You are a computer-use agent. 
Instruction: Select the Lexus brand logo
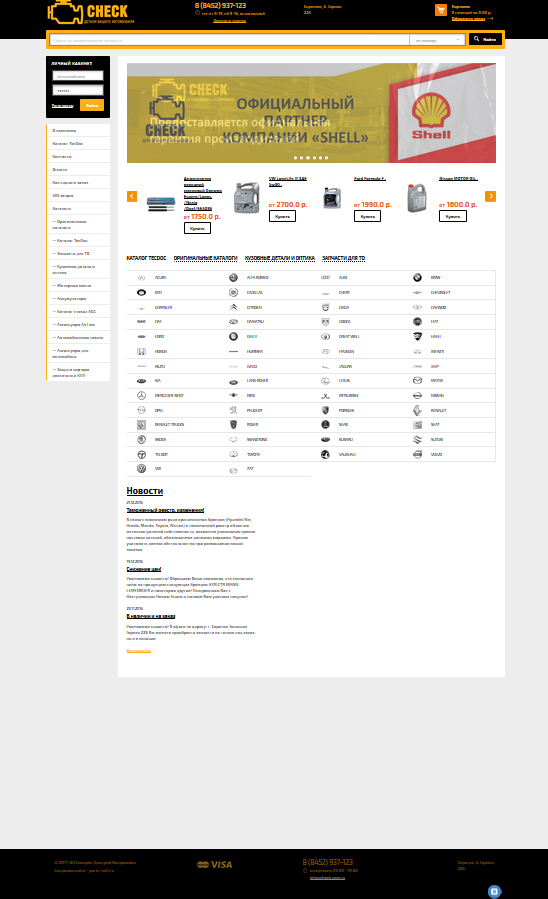tap(326, 381)
